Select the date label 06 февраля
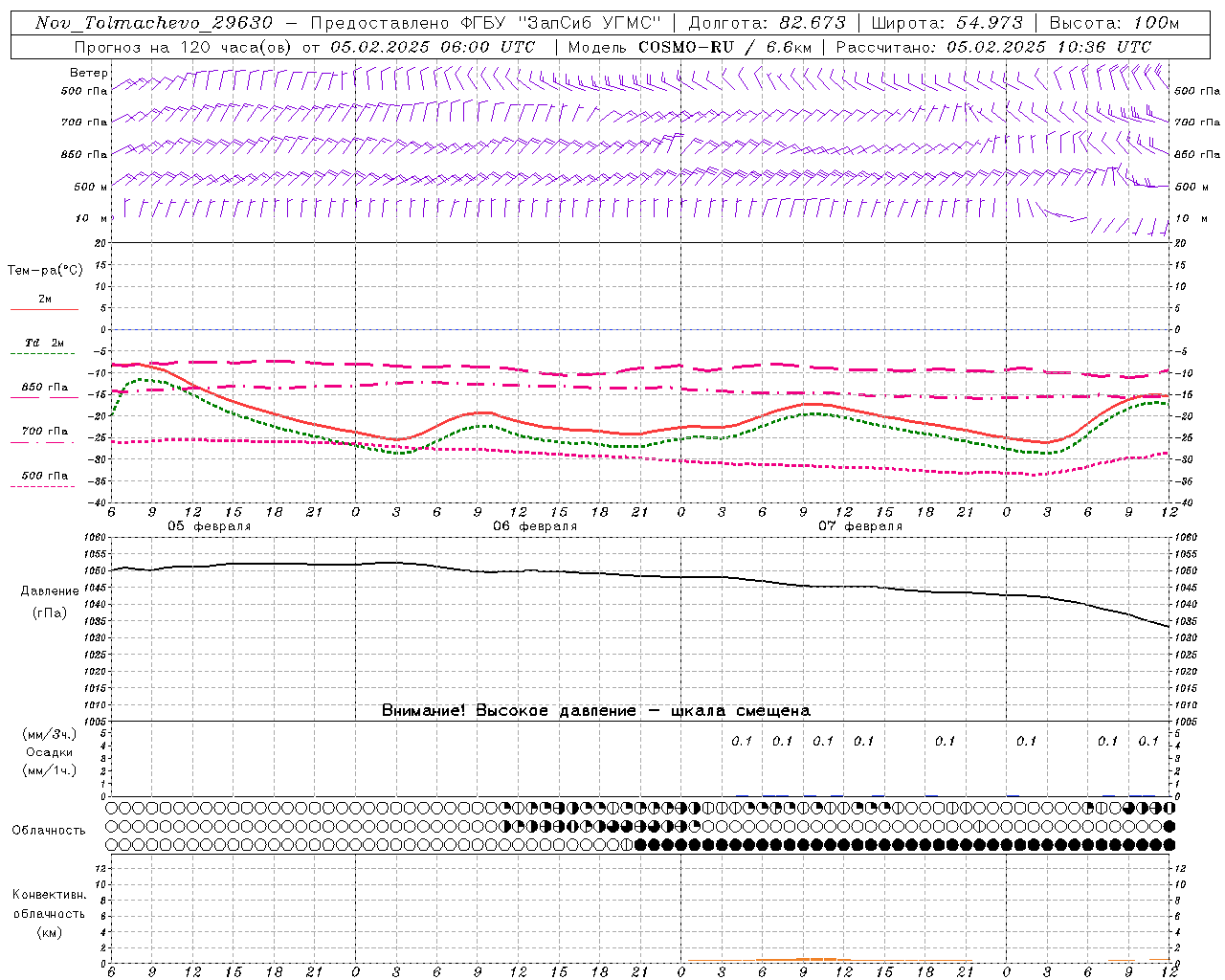Screen dimensions: 1225x980 535,526
